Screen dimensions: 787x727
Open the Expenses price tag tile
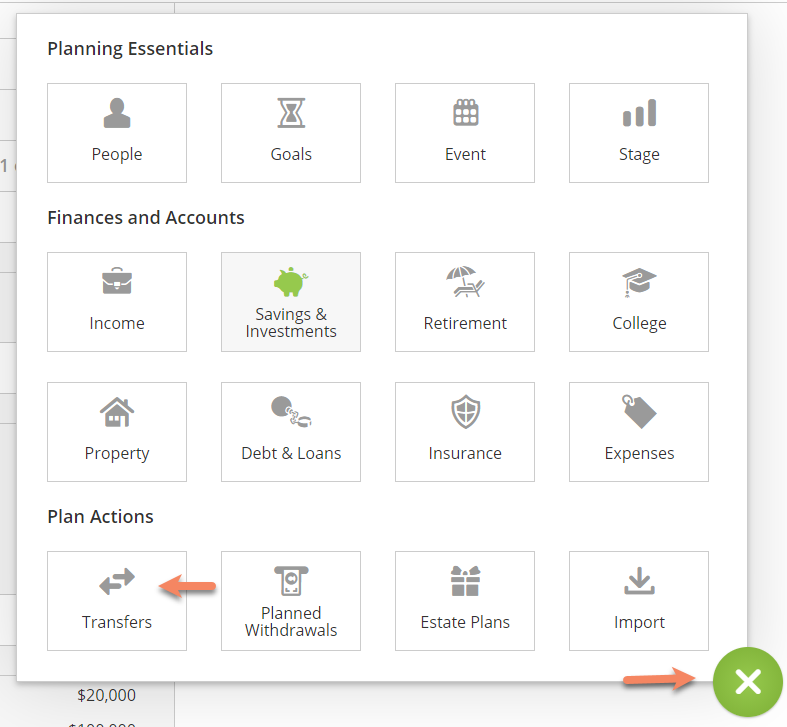pyautogui.click(x=639, y=432)
